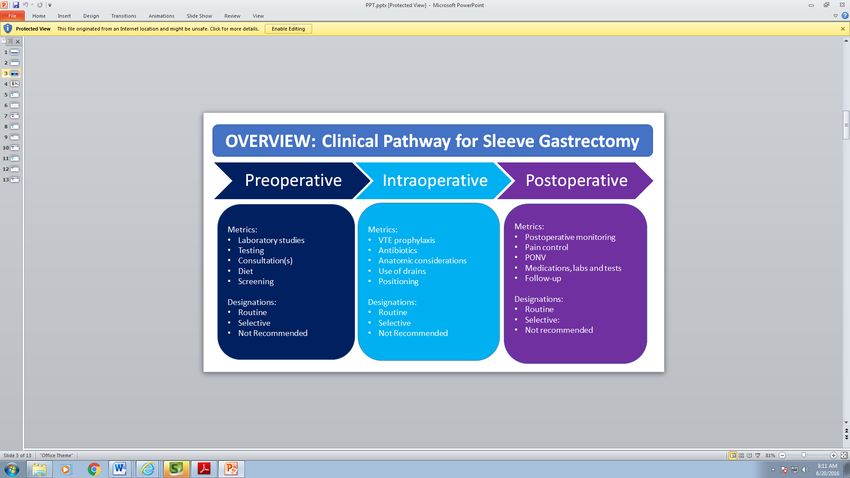Close the Protected View message bar
This screenshot has width=850, height=478.
tap(843, 29)
